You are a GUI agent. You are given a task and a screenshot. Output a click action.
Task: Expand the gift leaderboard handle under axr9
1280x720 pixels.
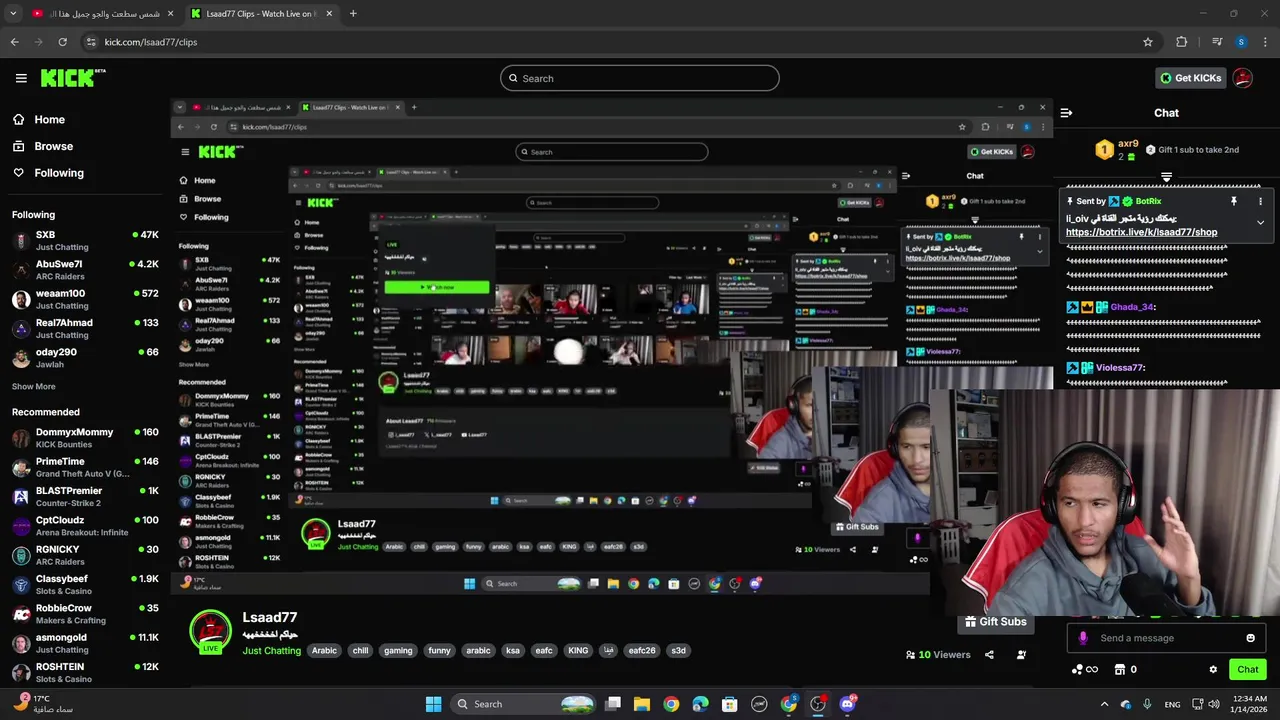click(x=1166, y=176)
